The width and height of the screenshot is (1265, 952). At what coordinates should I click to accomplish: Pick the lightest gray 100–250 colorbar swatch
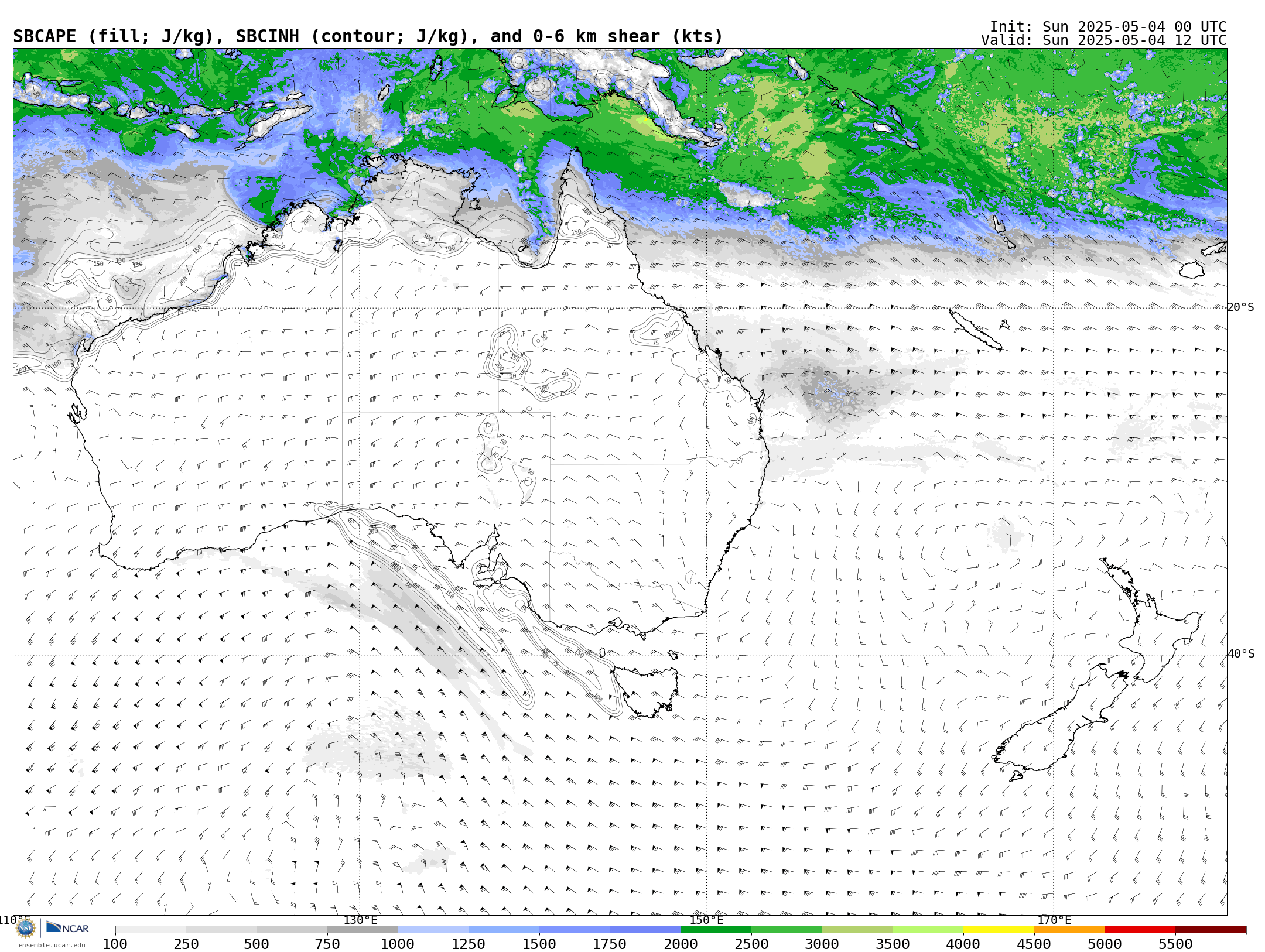point(151,930)
